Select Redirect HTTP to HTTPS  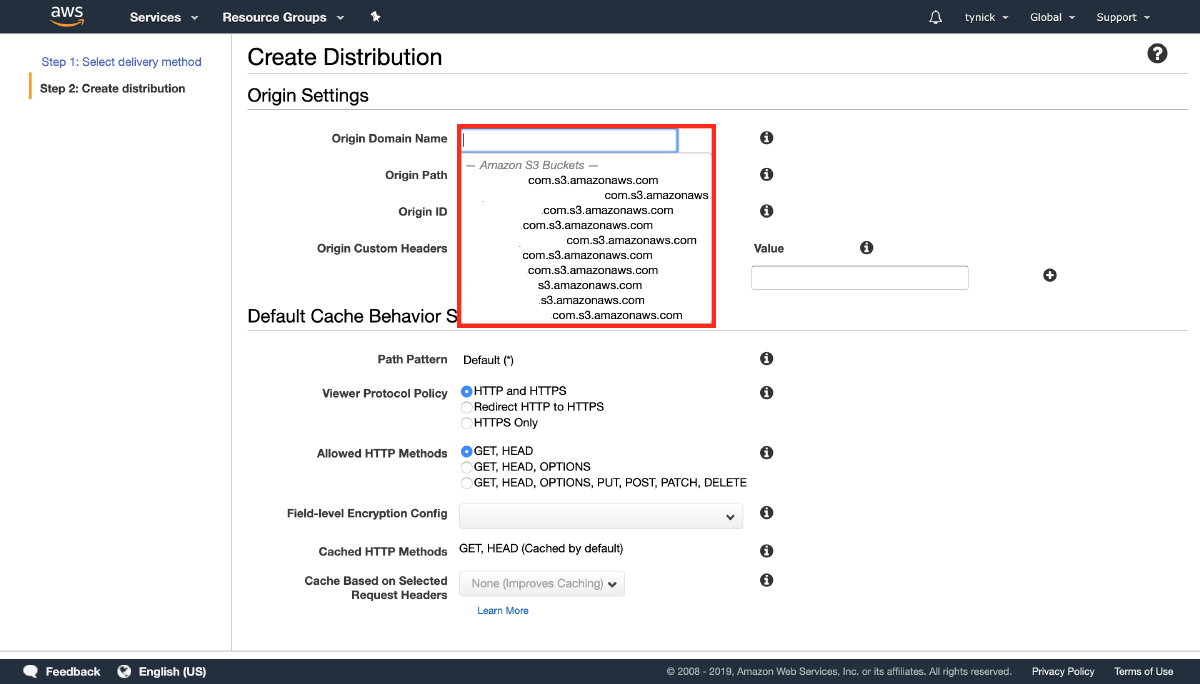click(466, 407)
